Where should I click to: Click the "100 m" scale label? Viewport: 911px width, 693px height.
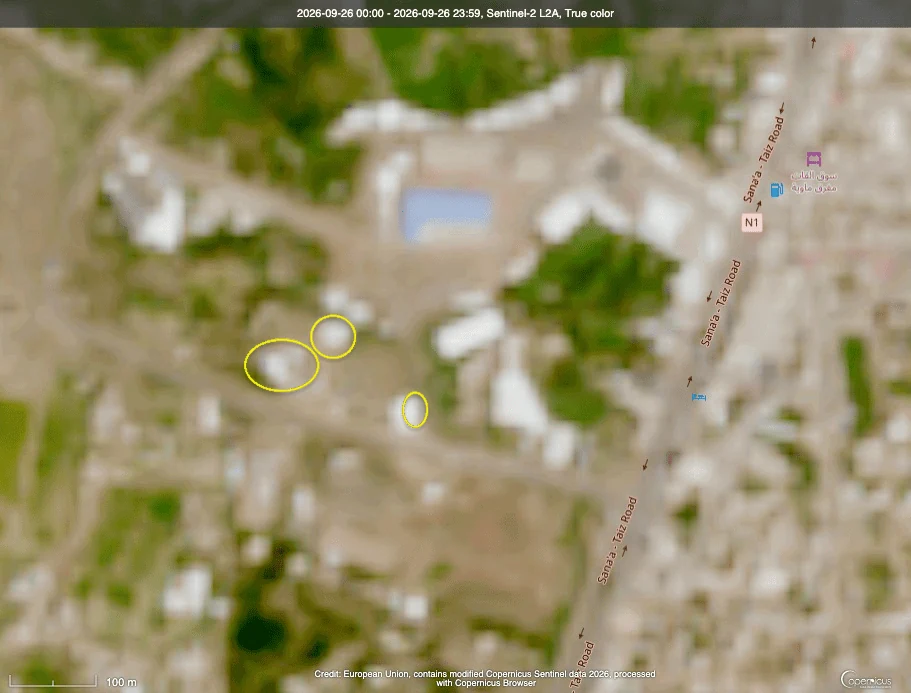click(x=121, y=682)
